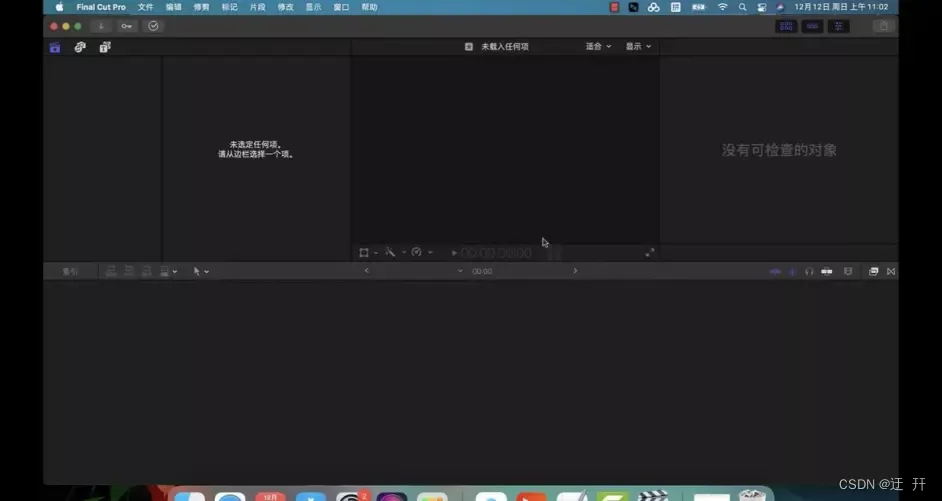Open the 显示 view options dropdown
The height and width of the screenshot is (501, 942).
638,47
